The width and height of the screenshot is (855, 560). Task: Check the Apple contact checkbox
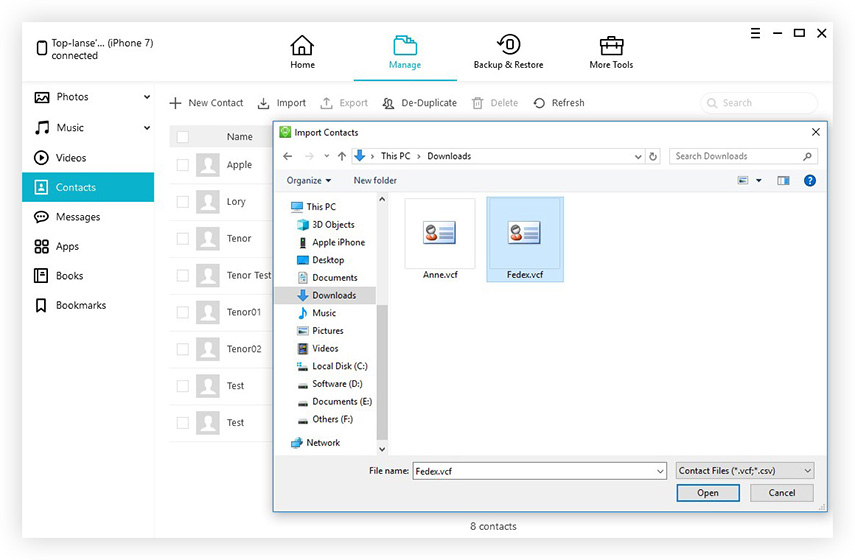tap(183, 165)
